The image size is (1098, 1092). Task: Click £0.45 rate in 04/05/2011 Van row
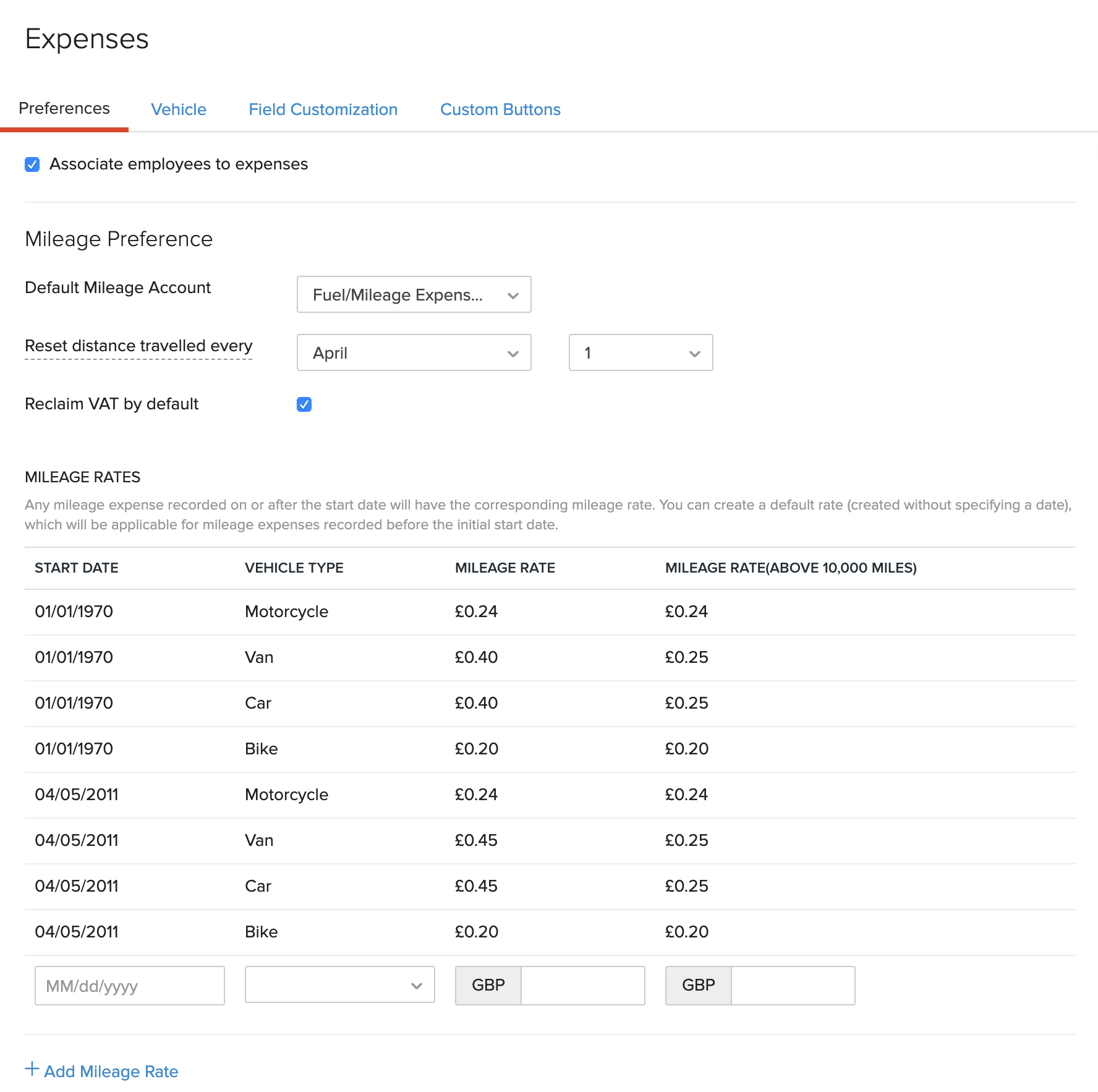(476, 840)
